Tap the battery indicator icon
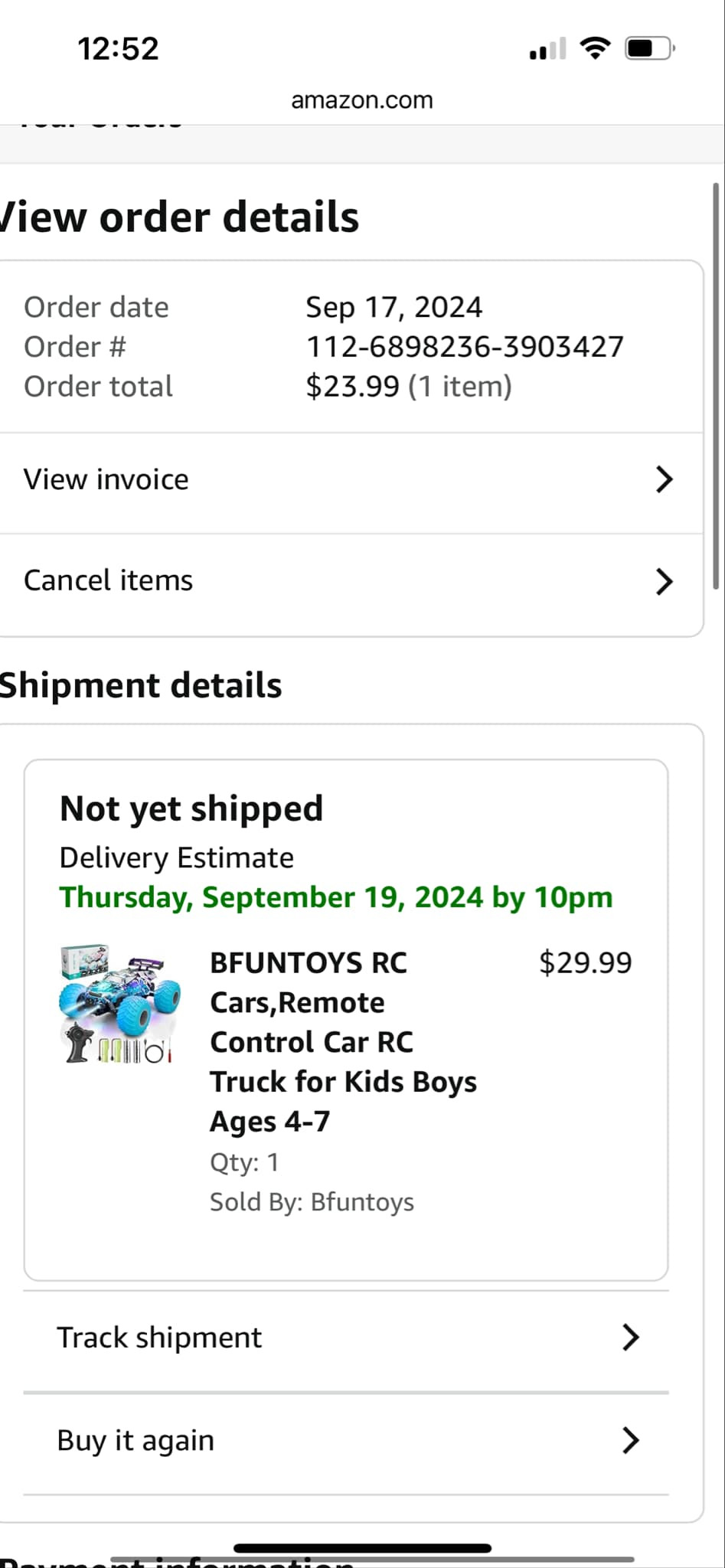Image resolution: width=725 pixels, height=1568 pixels. pyautogui.click(x=649, y=49)
